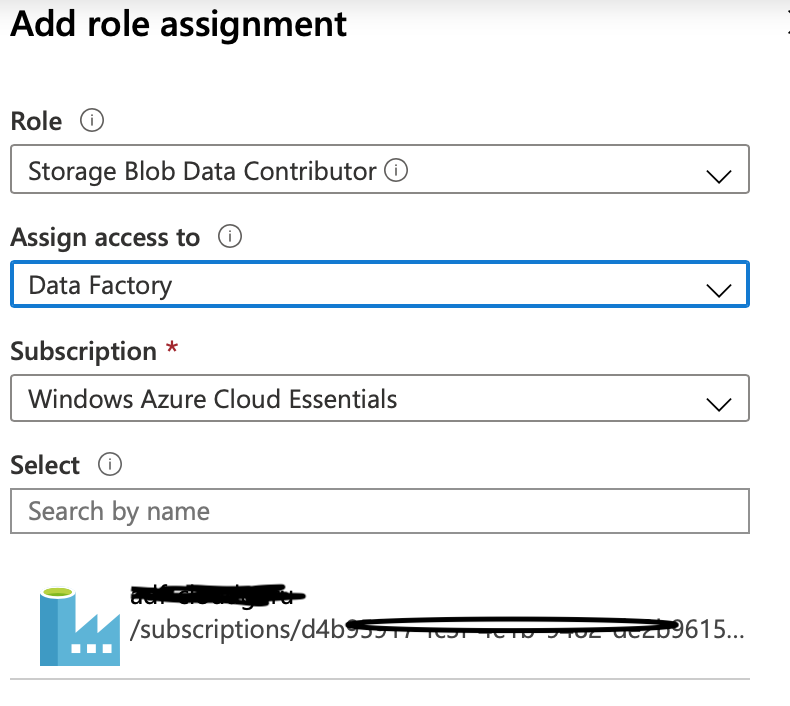This screenshot has height=706, width=790.
Task: Click the chevron arrow in the Role dropdown
Action: pyautogui.click(x=719, y=176)
